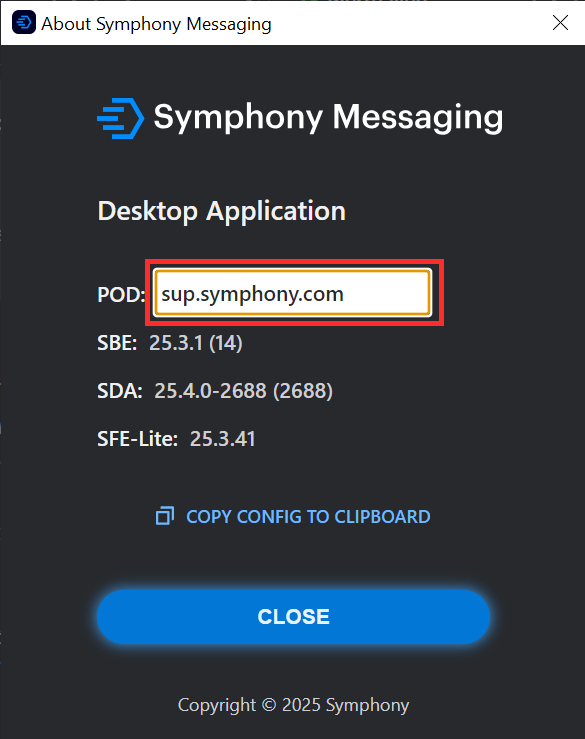
Task: Click the word Messaging in the large heading
Action: pos(418,118)
